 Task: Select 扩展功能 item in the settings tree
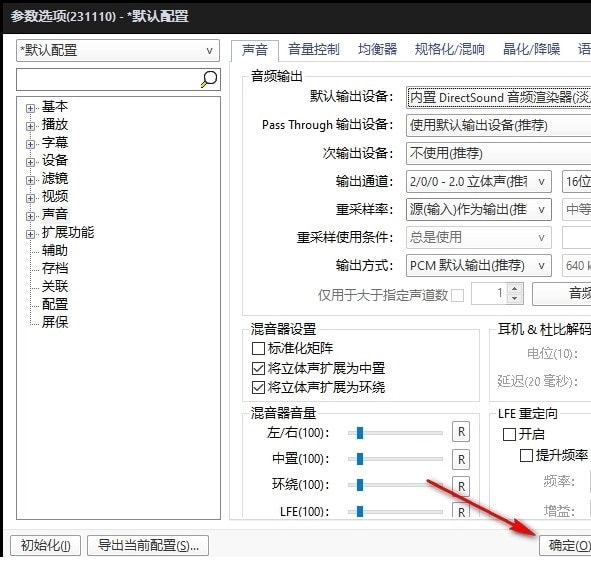coord(68,233)
